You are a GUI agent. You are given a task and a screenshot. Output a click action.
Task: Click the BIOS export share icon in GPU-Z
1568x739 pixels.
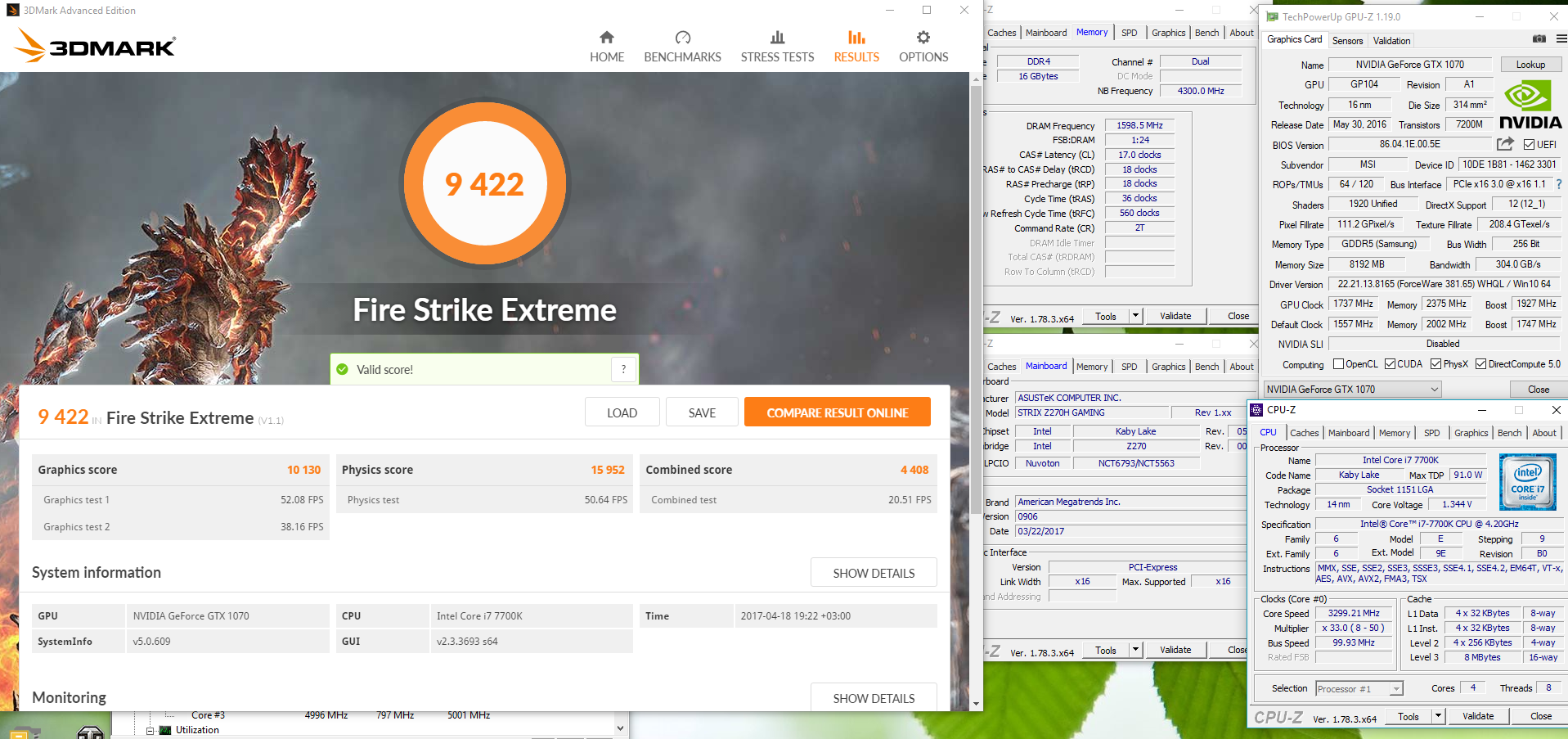pyautogui.click(x=1505, y=144)
